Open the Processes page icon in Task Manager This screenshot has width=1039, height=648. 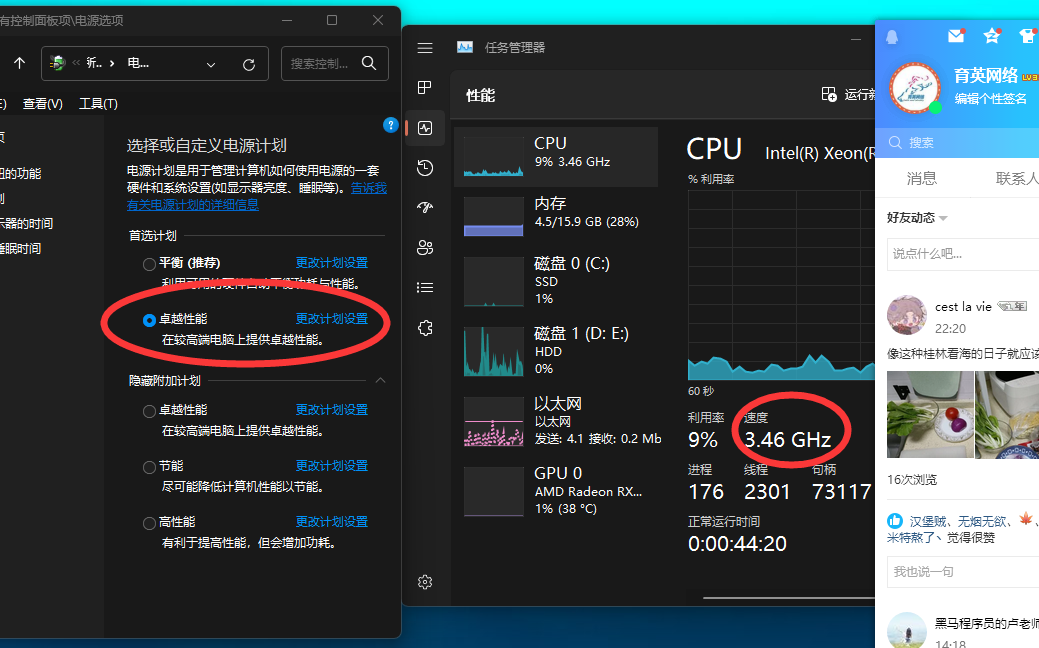425,88
